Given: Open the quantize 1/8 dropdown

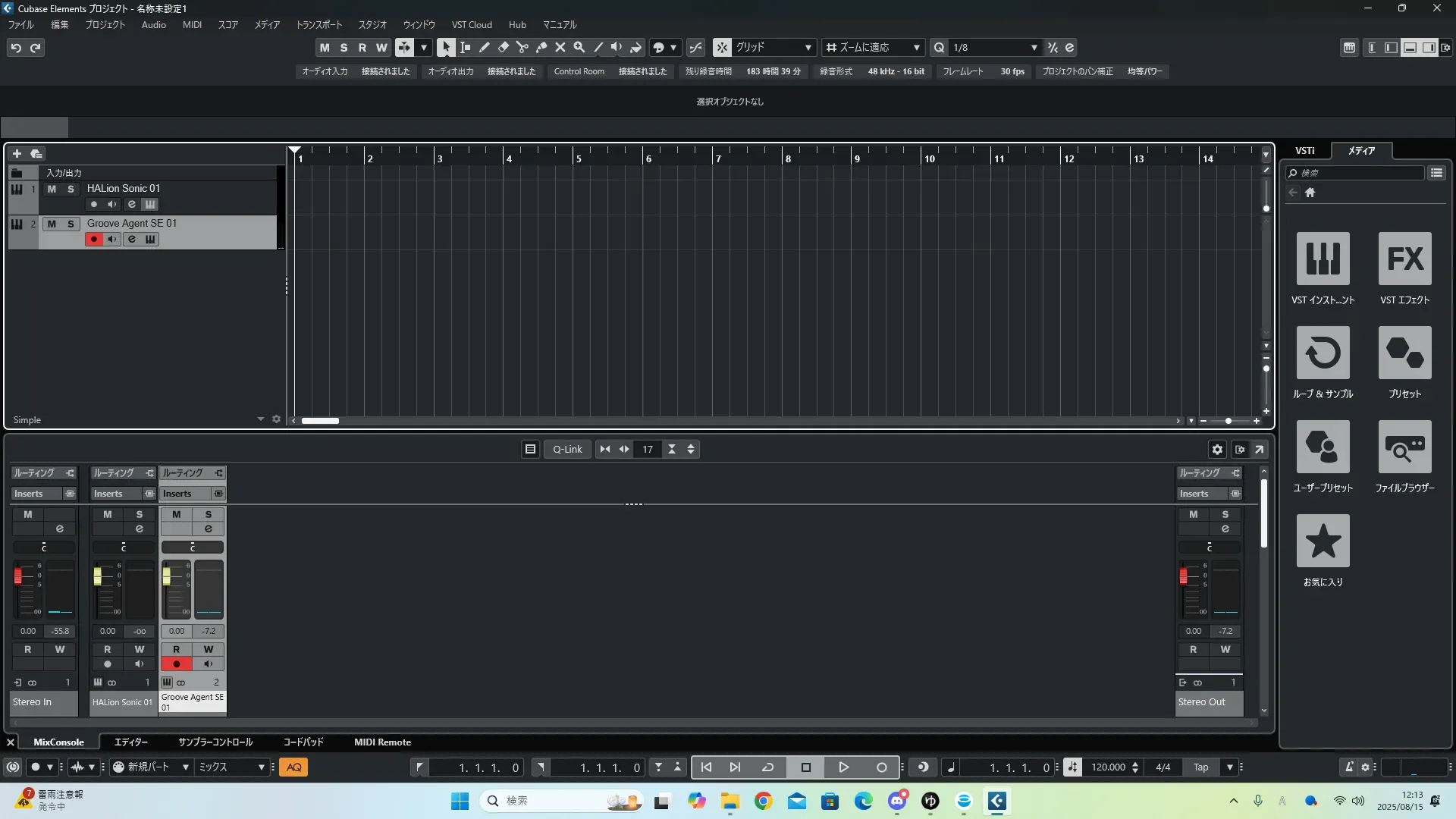Looking at the screenshot, I should pos(1034,48).
